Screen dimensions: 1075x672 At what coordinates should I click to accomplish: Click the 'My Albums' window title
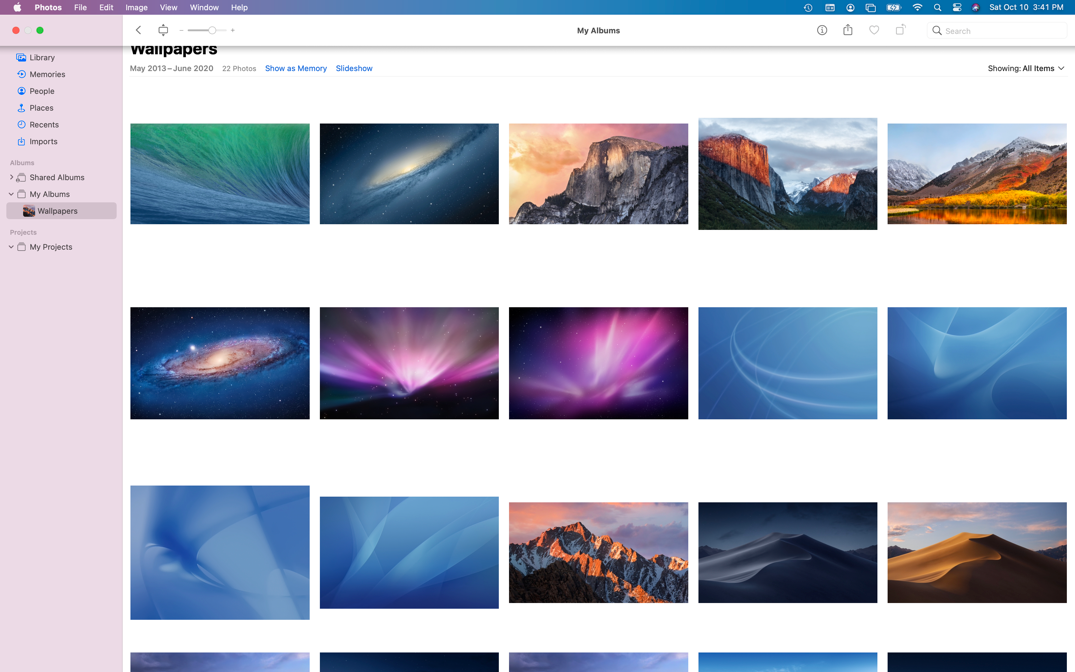pos(599,30)
